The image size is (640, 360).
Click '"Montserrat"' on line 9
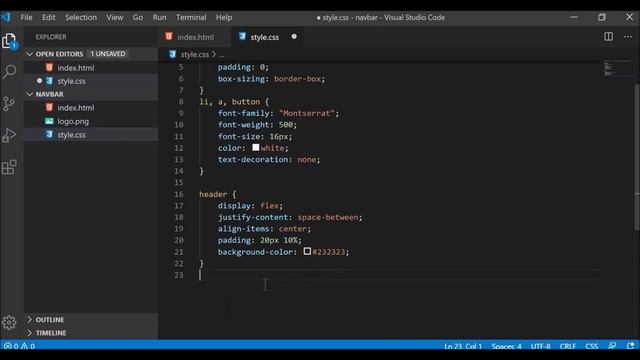307,113
